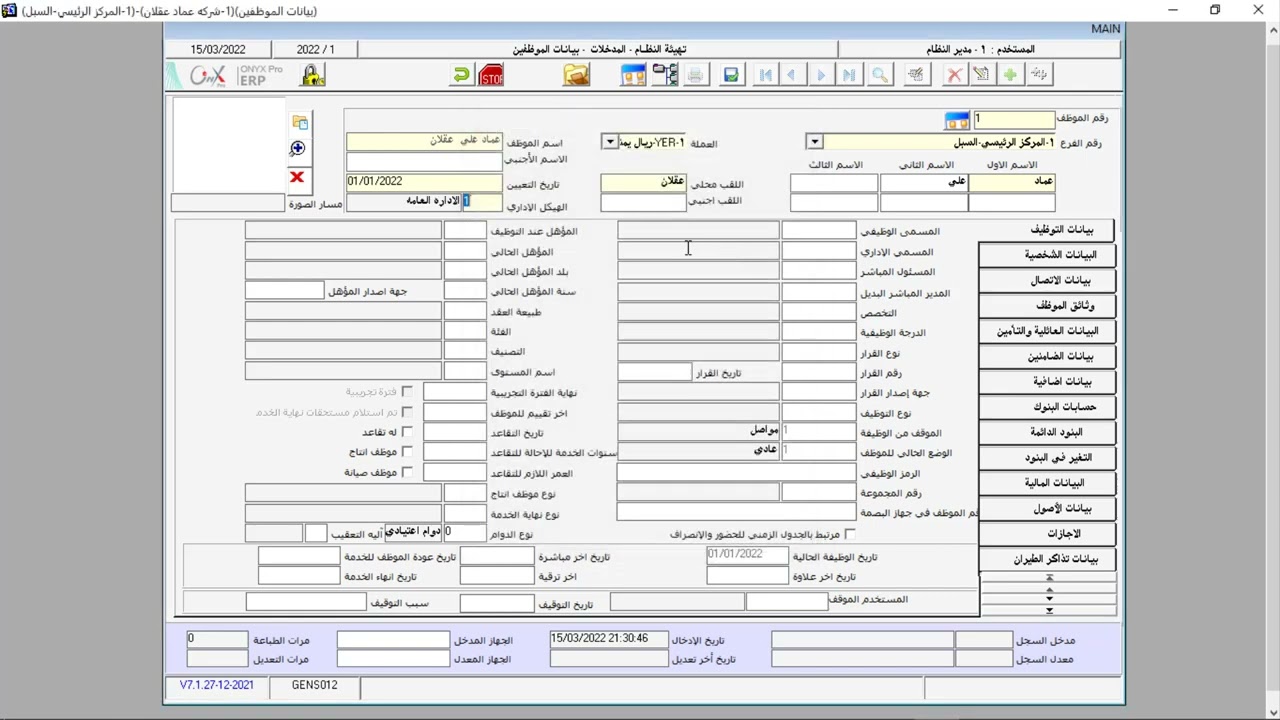The height and width of the screenshot is (720, 1280).
Task: Add new record with green plus
Action: pyautogui.click(x=1010, y=75)
